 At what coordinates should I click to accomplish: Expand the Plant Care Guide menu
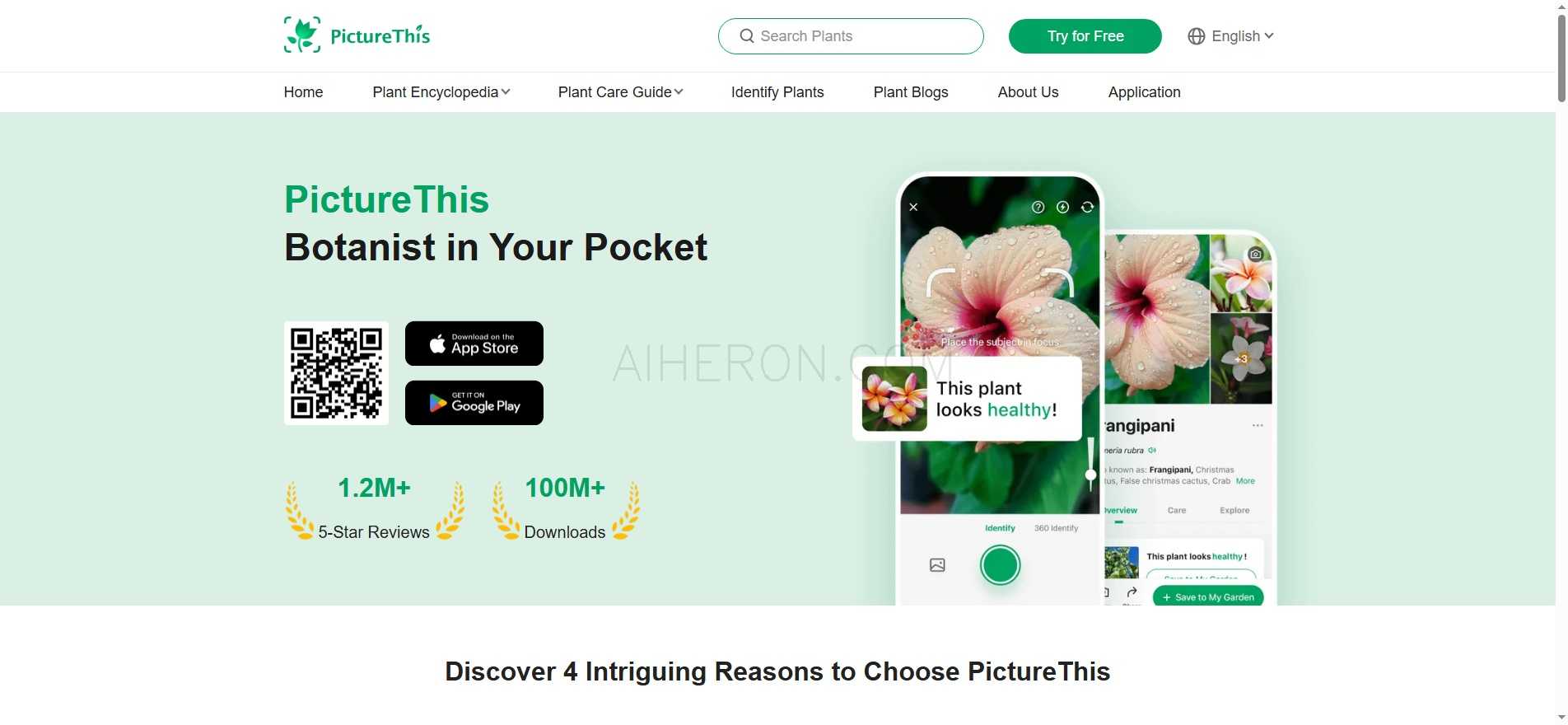coord(621,92)
